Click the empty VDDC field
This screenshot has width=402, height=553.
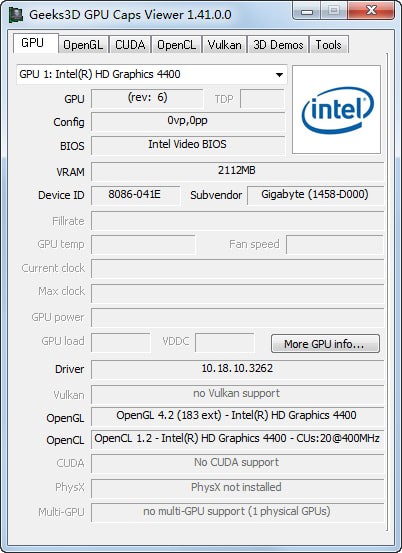point(225,342)
